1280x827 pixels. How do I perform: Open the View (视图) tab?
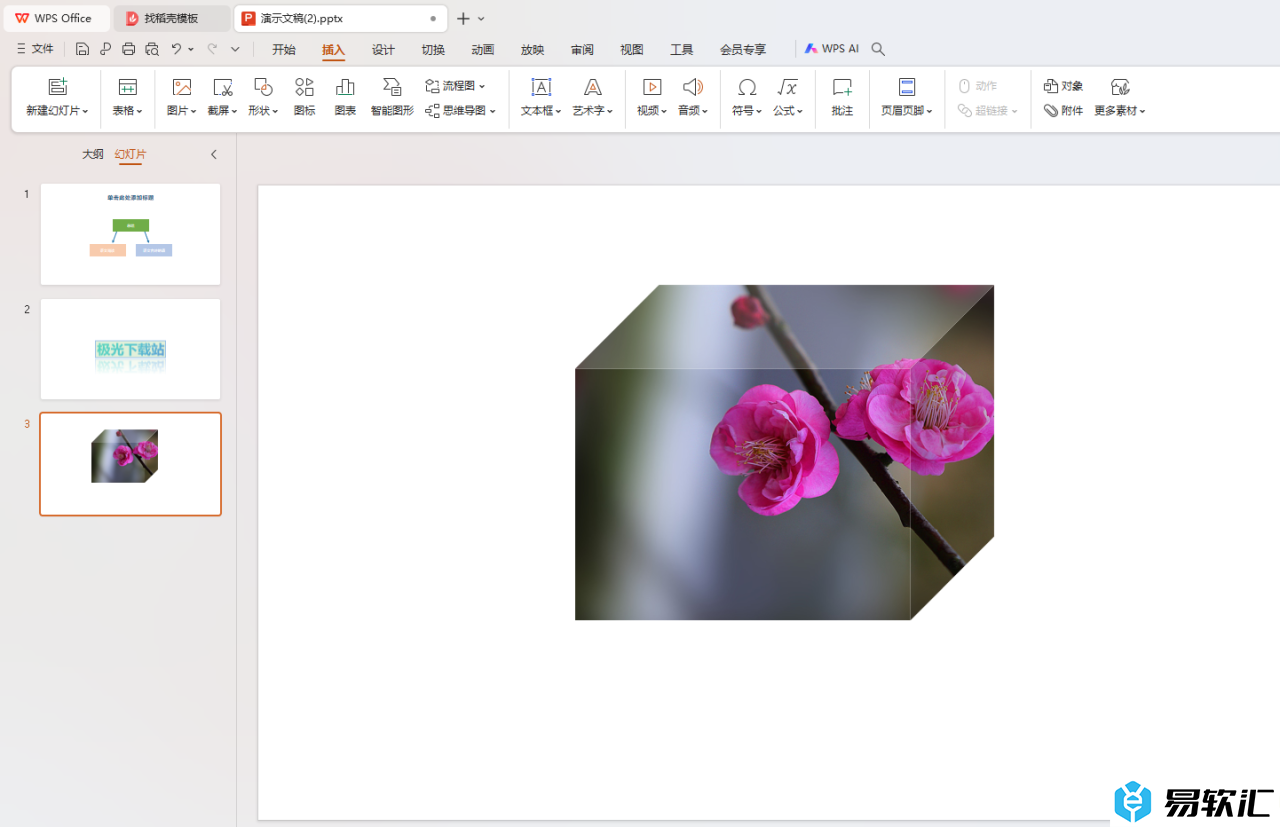632,49
